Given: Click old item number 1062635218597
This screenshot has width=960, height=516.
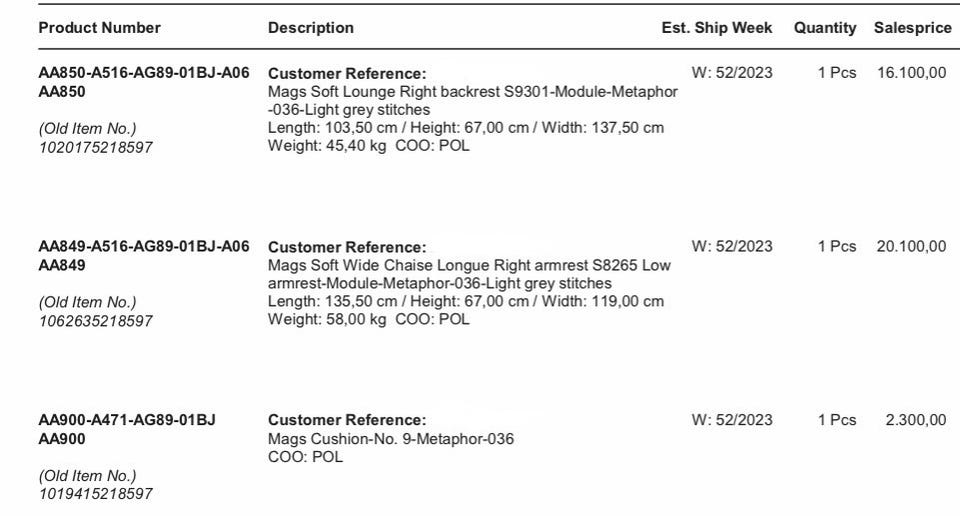Looking at the screenshot, I should click(x=96, y=321).
